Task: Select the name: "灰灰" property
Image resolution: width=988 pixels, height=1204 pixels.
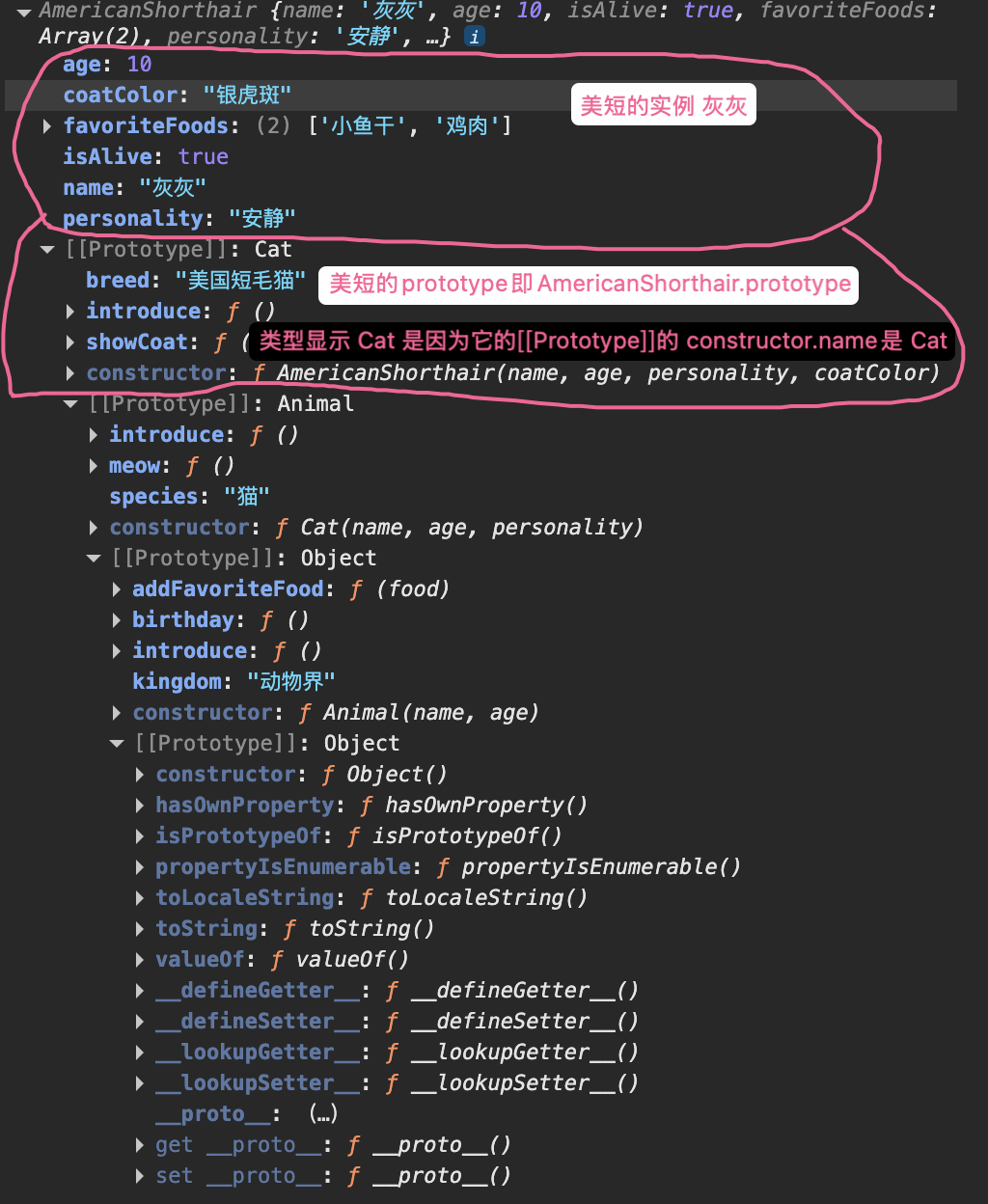Action: click(x=135, y=188)
